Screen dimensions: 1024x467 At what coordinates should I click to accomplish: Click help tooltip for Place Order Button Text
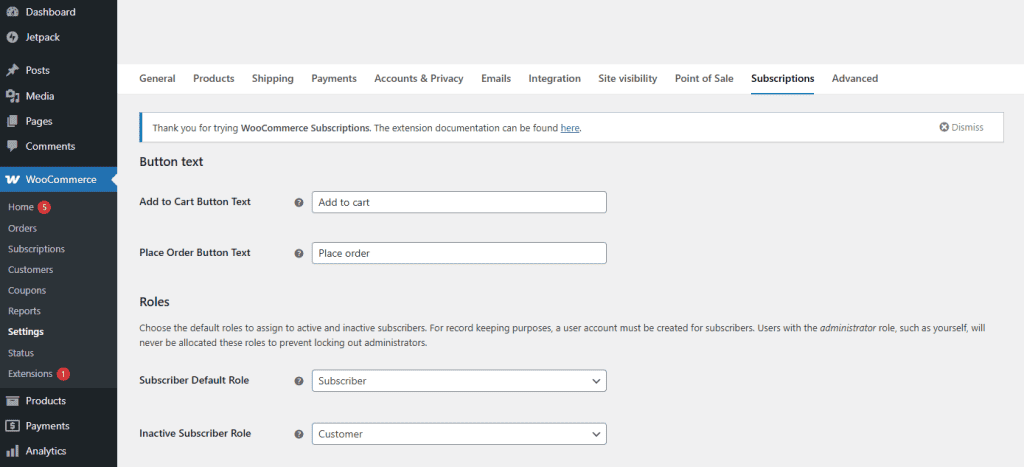pos(299,253)
